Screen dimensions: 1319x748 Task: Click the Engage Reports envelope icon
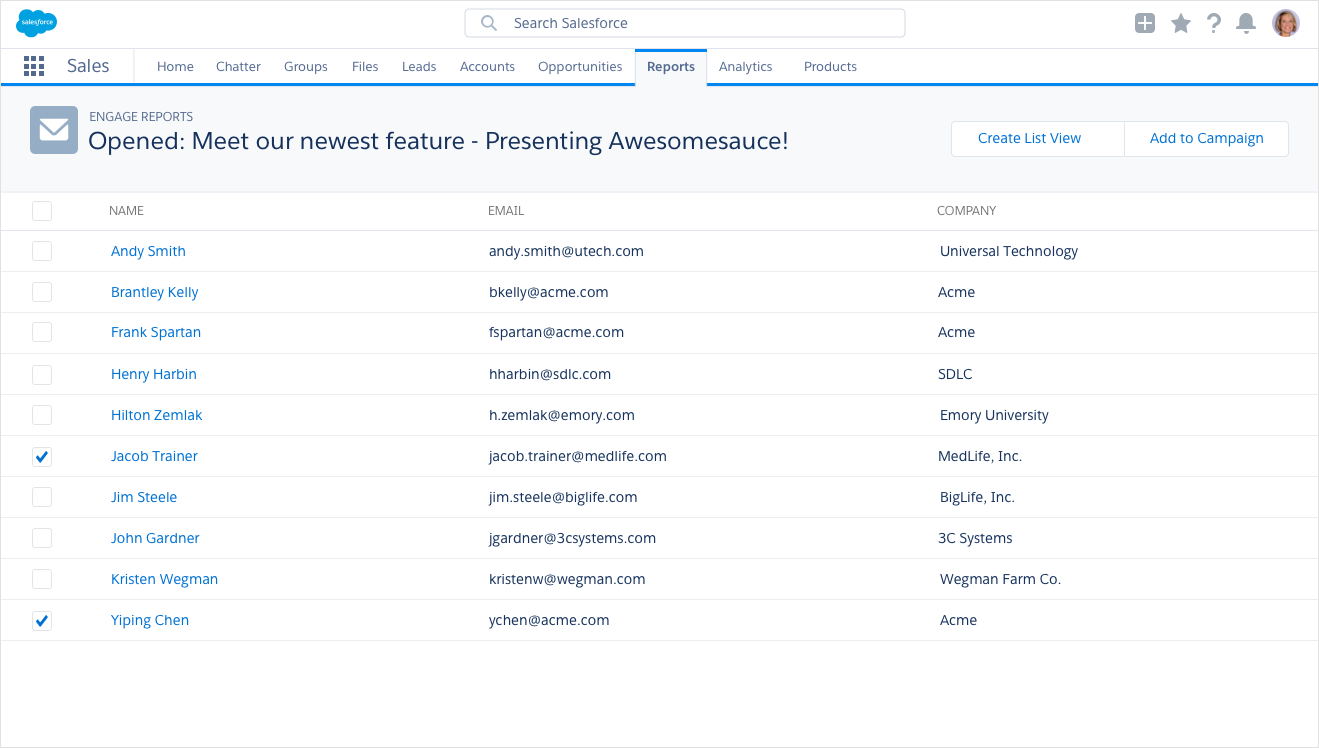(54, 130)
